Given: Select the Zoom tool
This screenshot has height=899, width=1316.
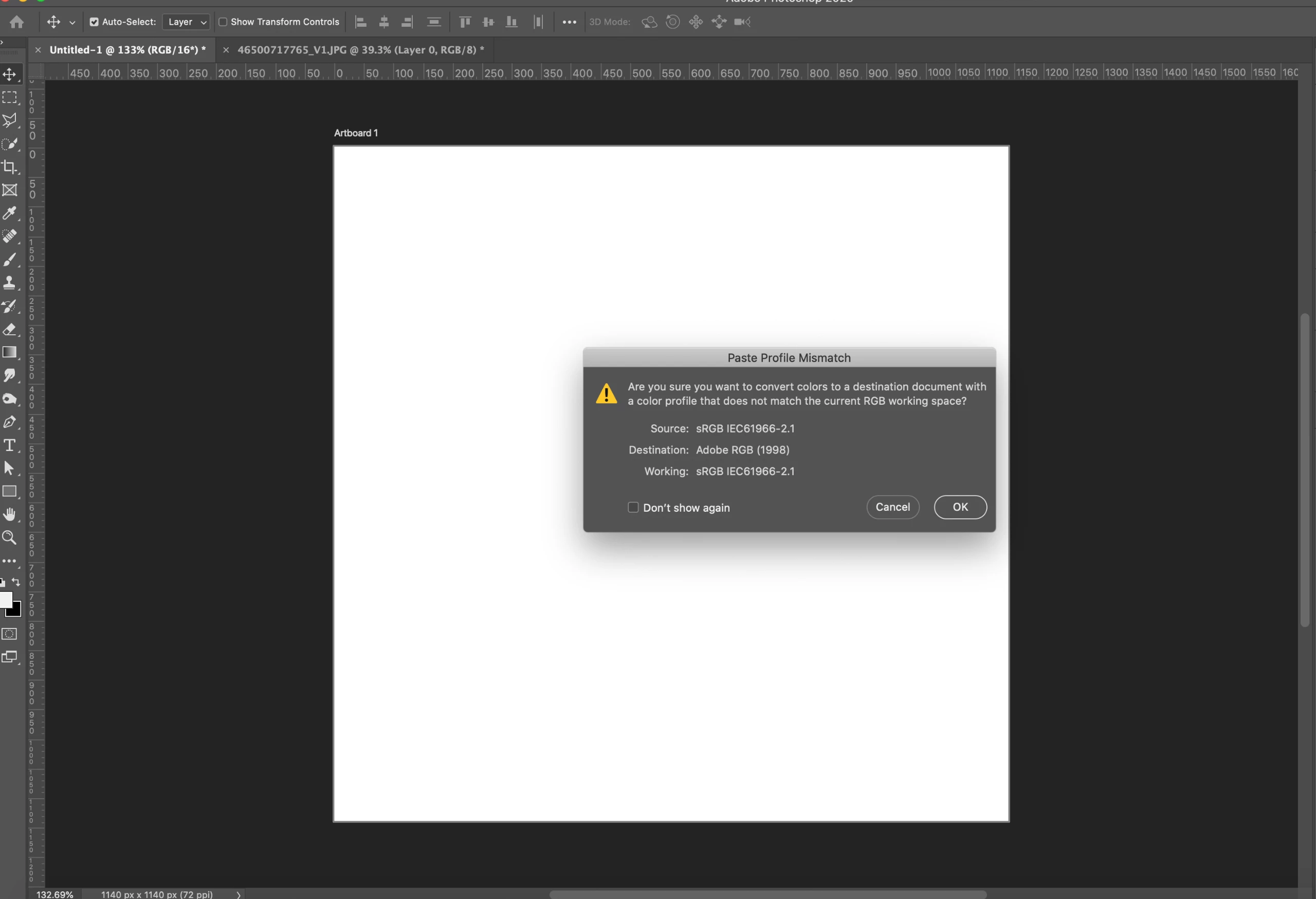Looking at the screenshot, I should point(10,537).
